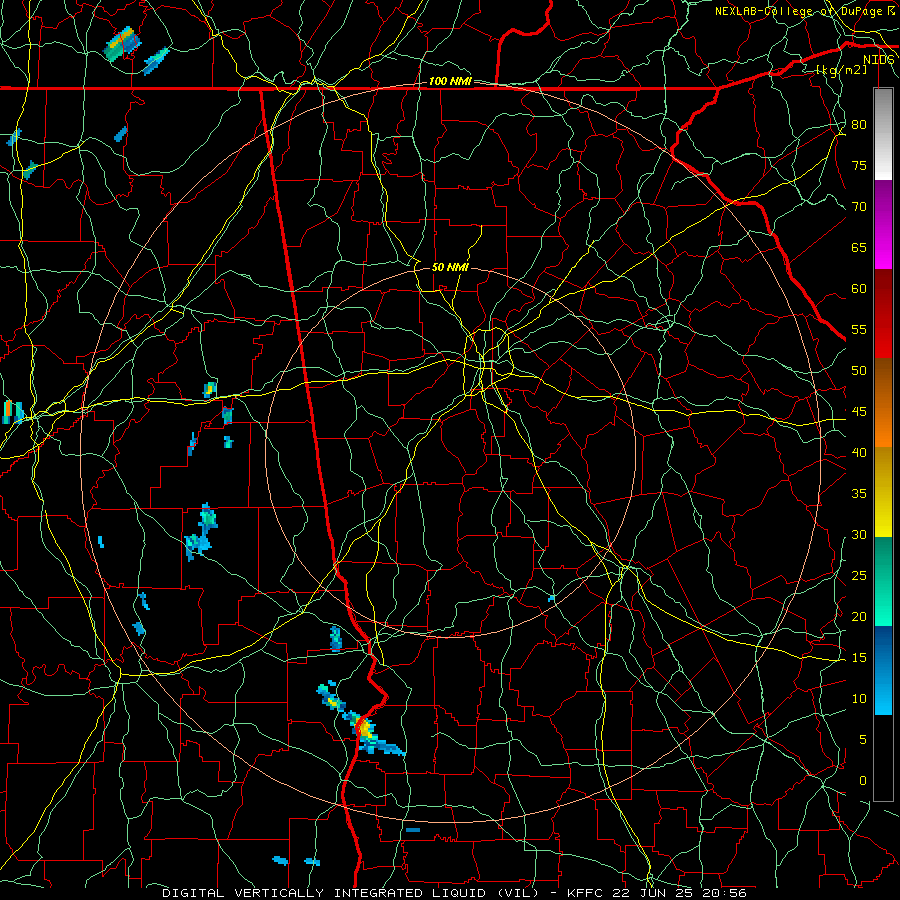
Task: Click the scale value 20
Action: click(859, 617)
